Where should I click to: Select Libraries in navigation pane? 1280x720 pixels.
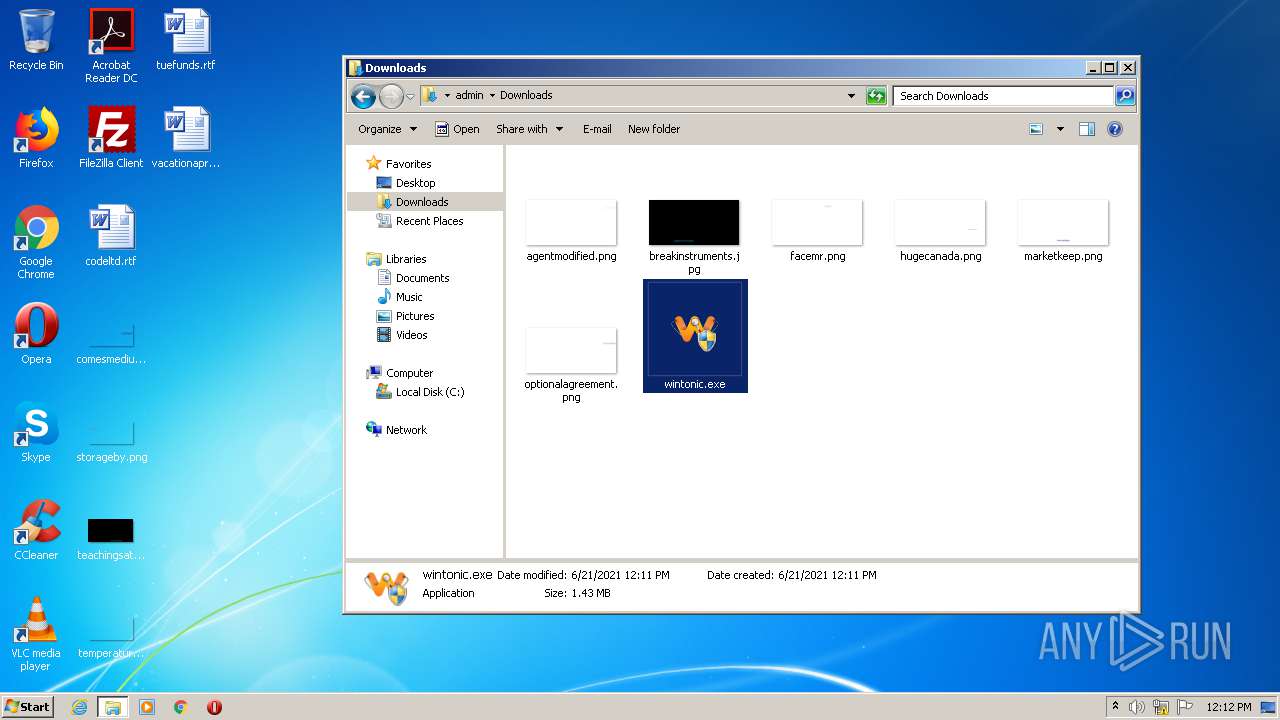pos(397,259)
